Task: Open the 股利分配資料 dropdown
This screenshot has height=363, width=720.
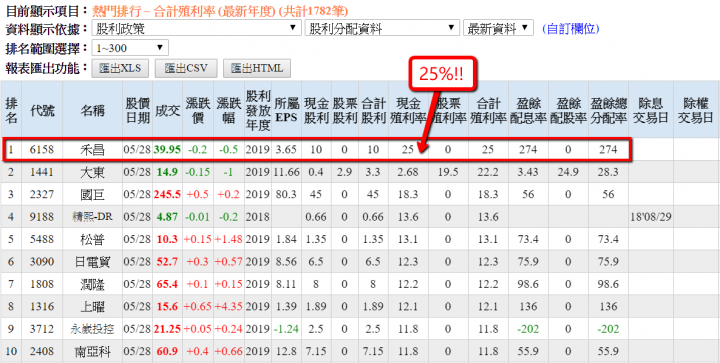Action: [382, 28]
